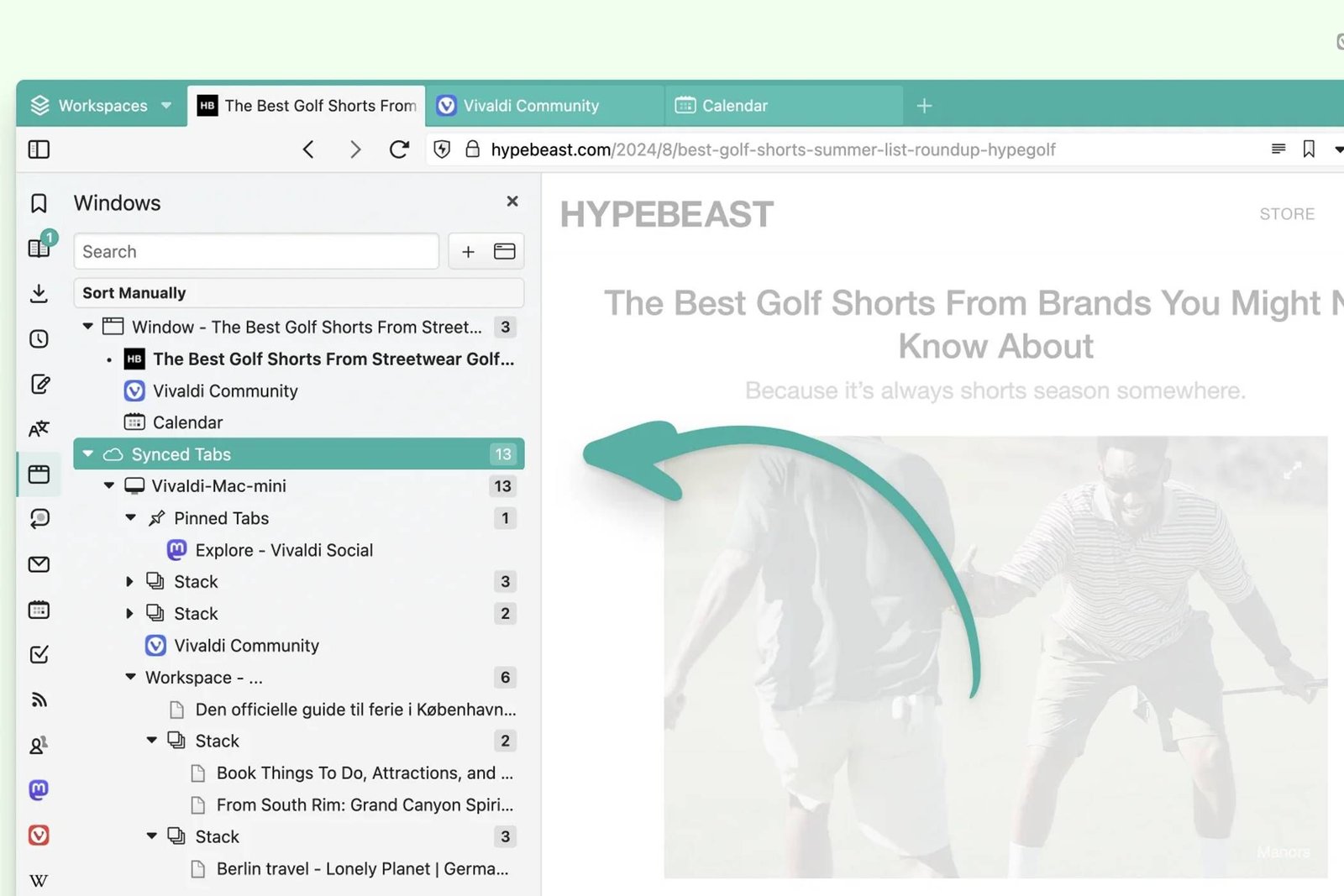
Task: Open the Vivaldi web panel icon
Action: [x=39, y=836]
